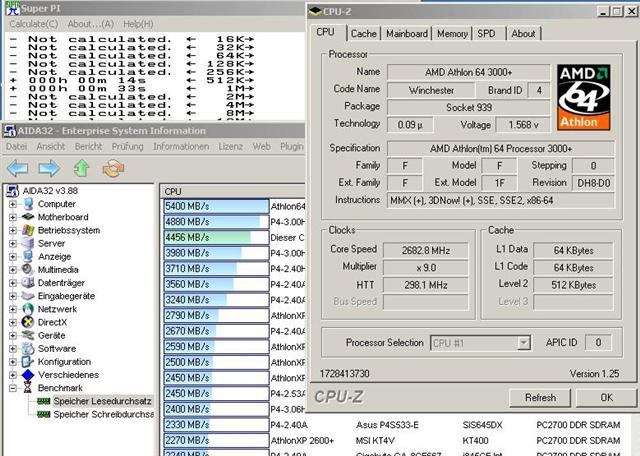Expand the Netzwerk tree node
The image size is (640, 456).
click(13, 309)
